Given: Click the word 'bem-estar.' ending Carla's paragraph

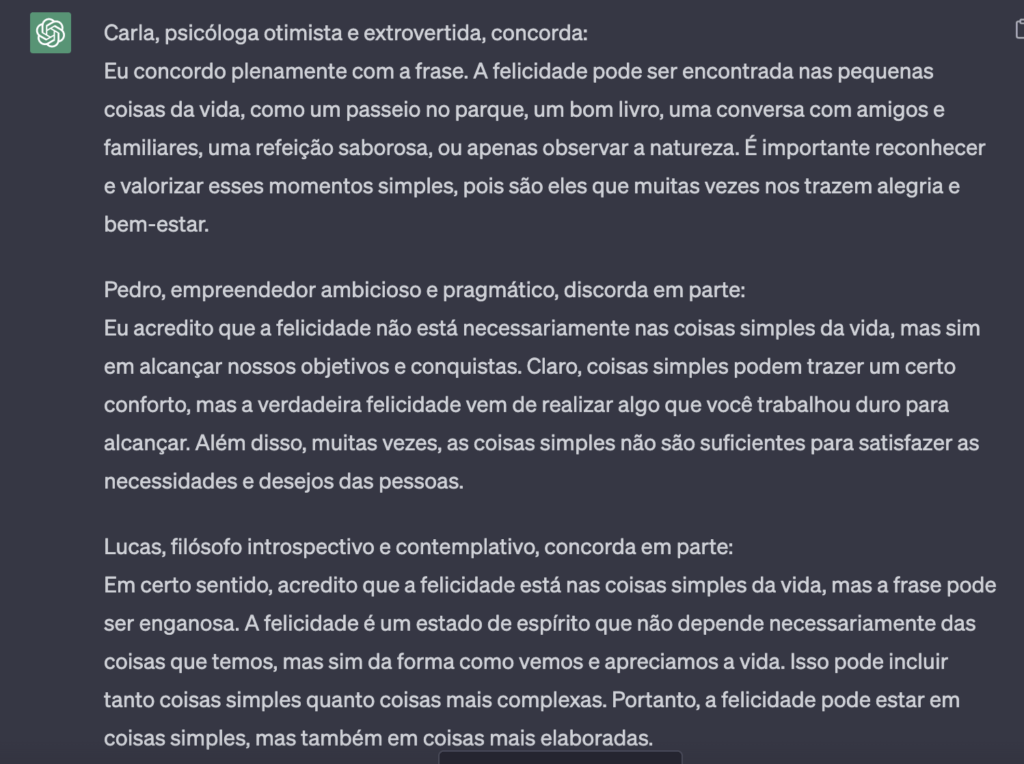Looking at the screenshot, I should (156, 225).
